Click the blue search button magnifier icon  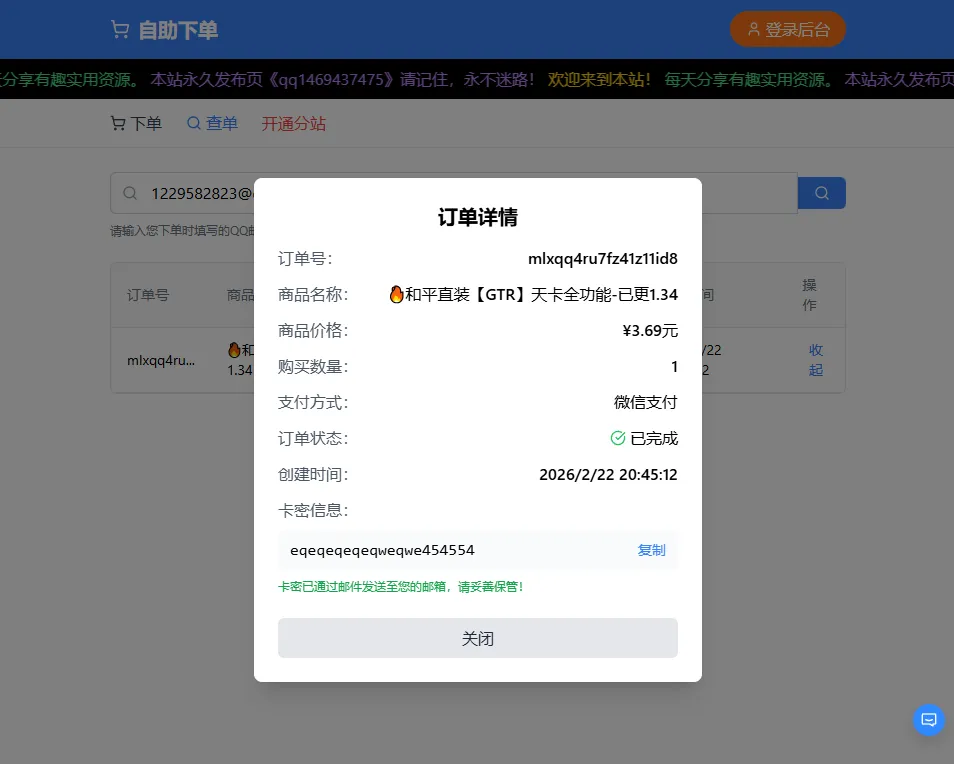pos(821,192)
